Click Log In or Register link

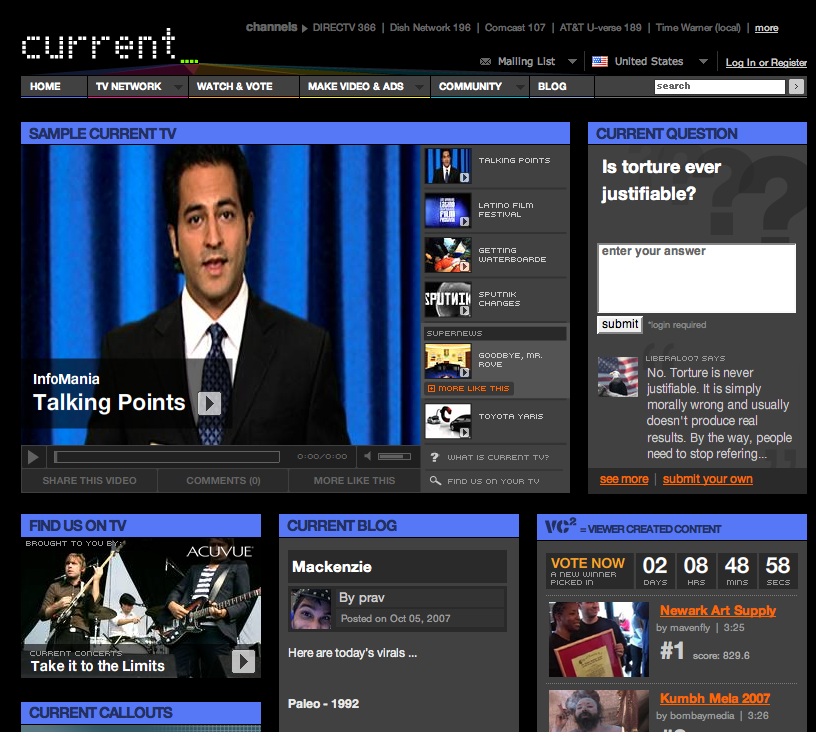coord(766,62)
